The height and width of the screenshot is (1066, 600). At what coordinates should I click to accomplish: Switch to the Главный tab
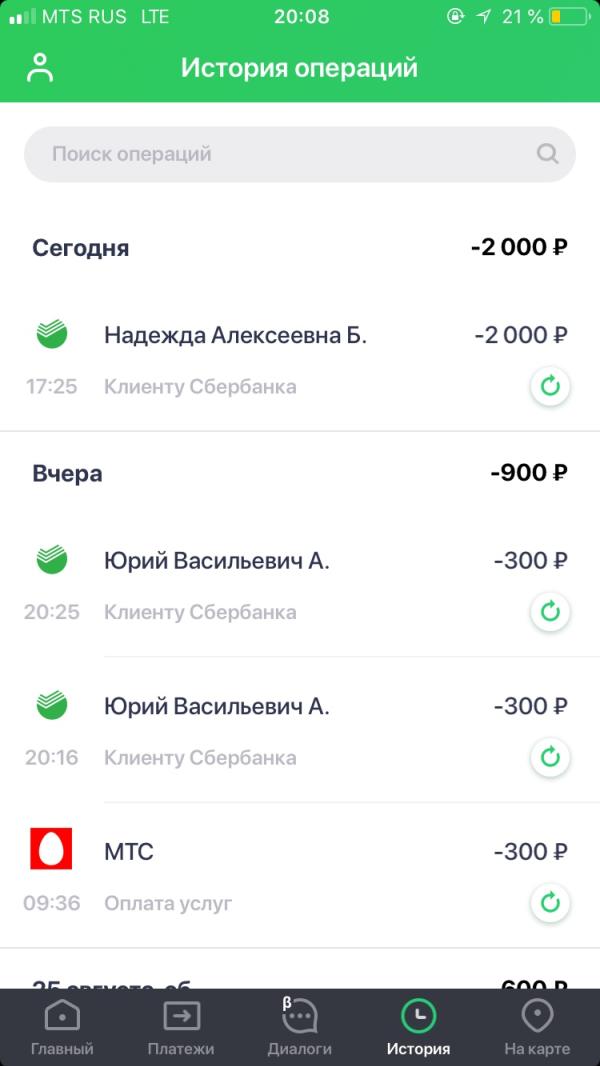tap(63, 1028)
